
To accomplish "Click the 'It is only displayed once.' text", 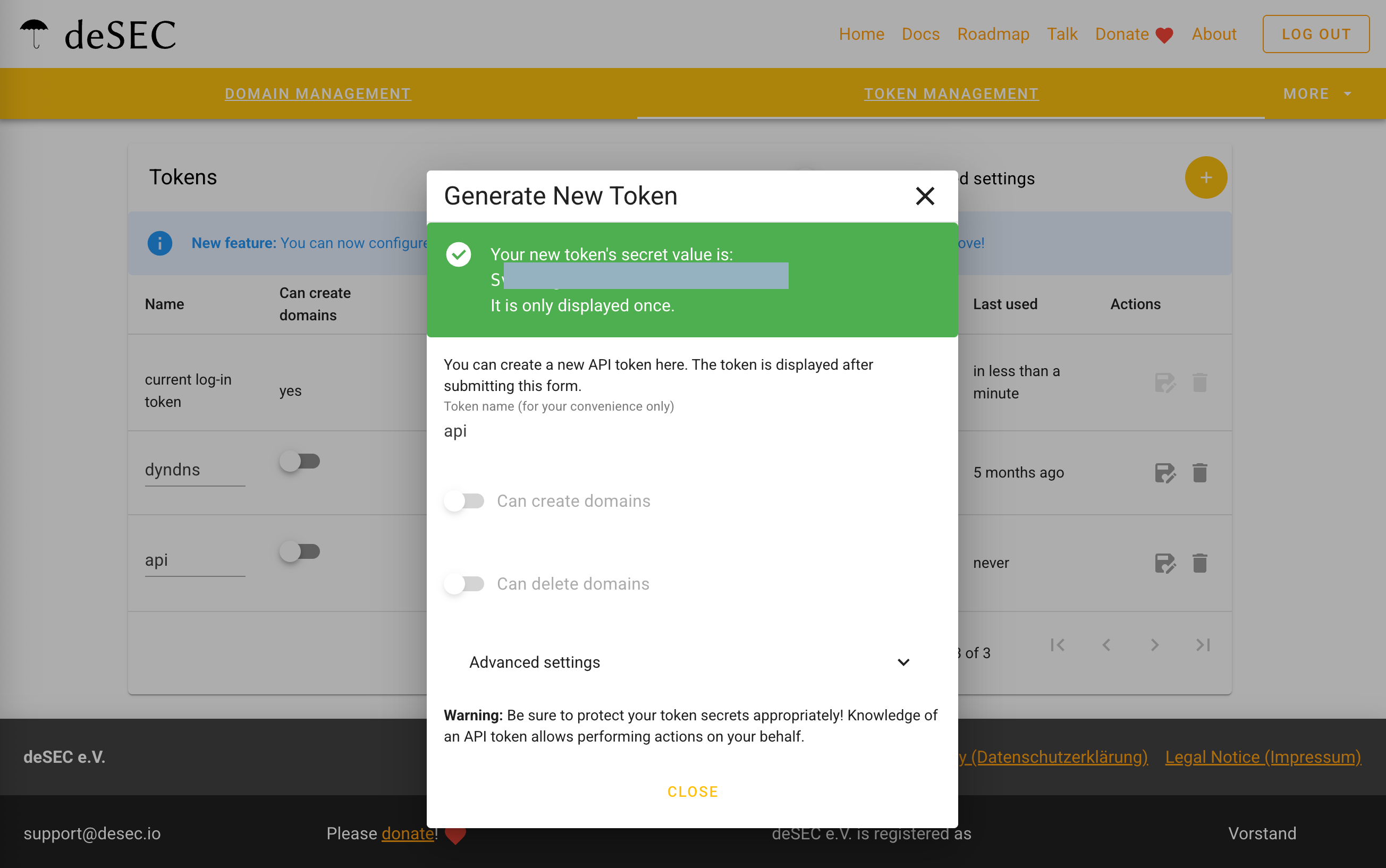I will tap(582, 305).
